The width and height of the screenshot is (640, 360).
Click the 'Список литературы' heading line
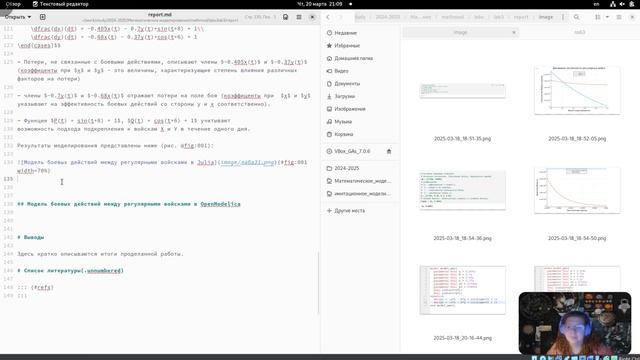[70, 271]
